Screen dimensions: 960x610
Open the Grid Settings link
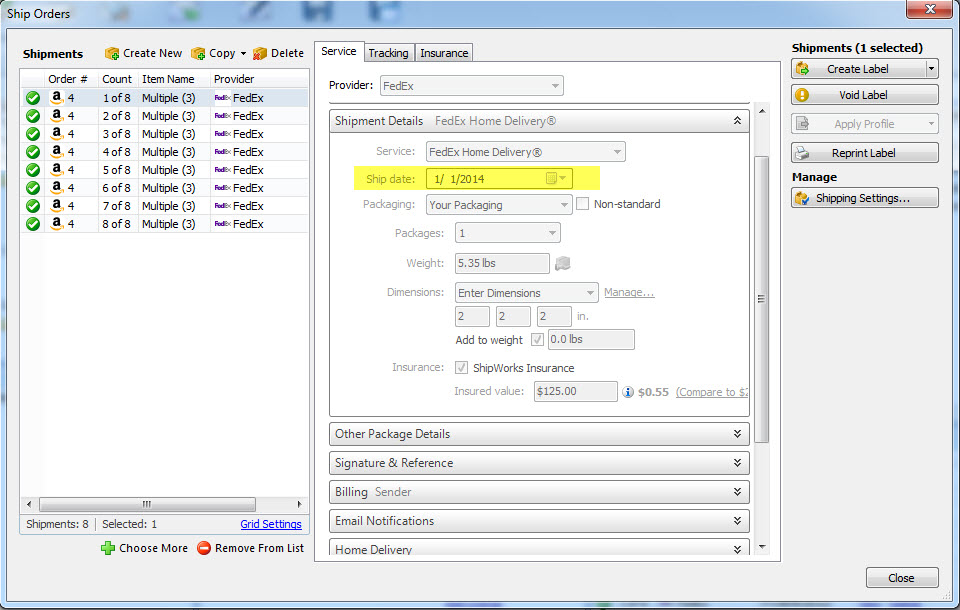pos(271,524)
